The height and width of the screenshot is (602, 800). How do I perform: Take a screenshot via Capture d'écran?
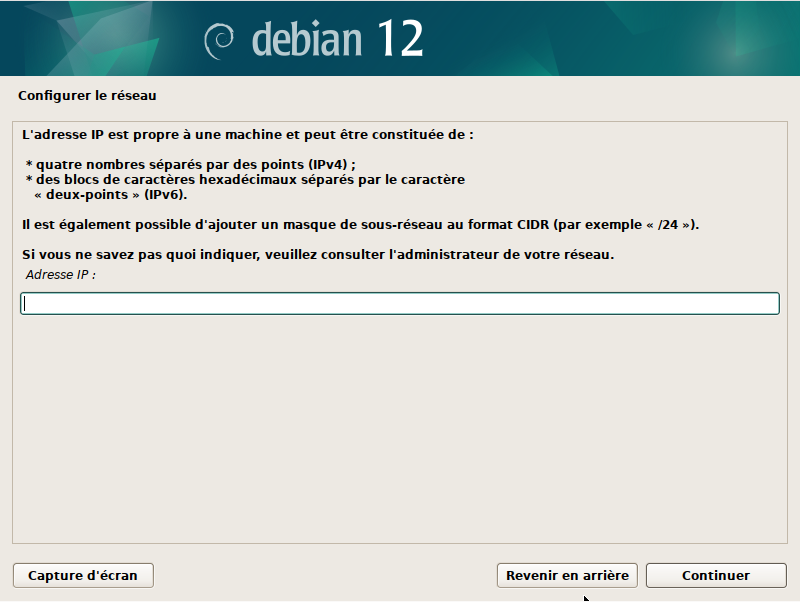(83, 575)
